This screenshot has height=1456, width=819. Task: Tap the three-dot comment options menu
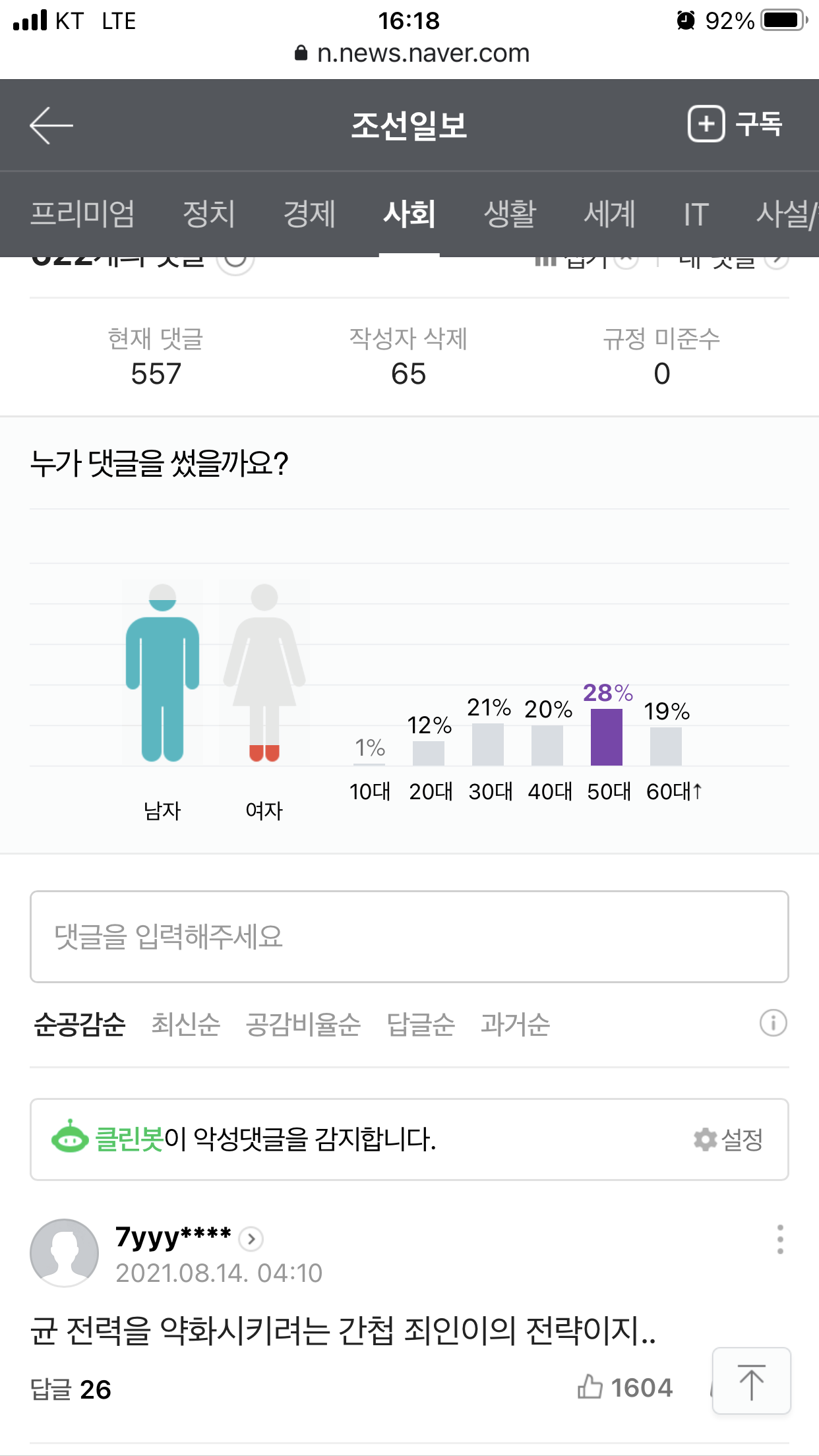(x=780, y=1240)
